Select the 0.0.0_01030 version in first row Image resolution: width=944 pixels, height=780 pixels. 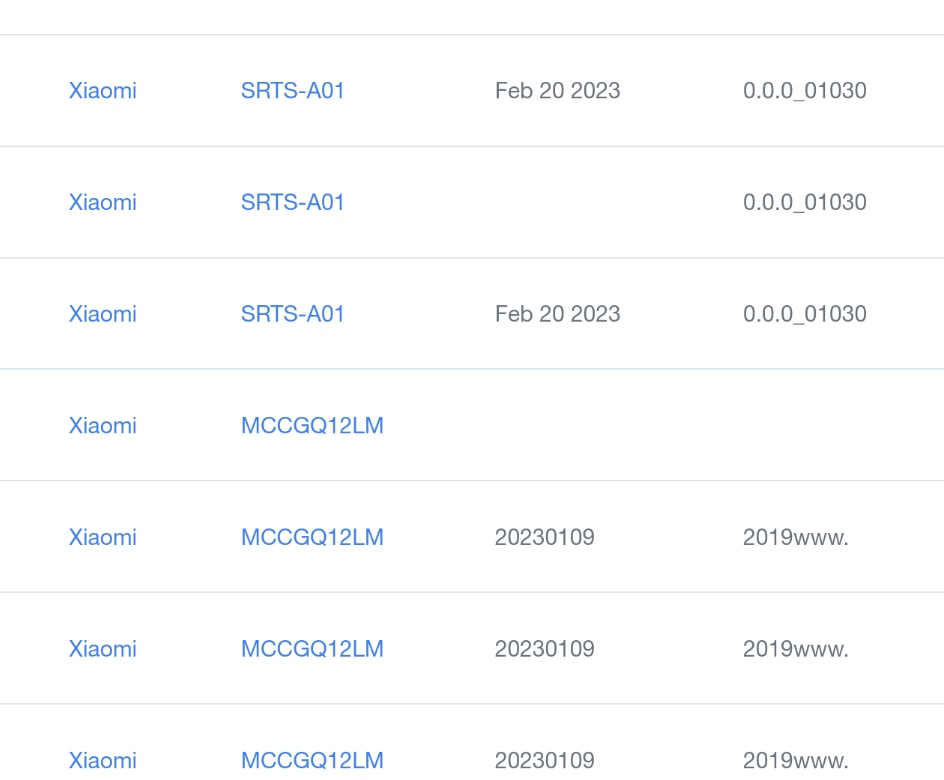coord(803,90)
